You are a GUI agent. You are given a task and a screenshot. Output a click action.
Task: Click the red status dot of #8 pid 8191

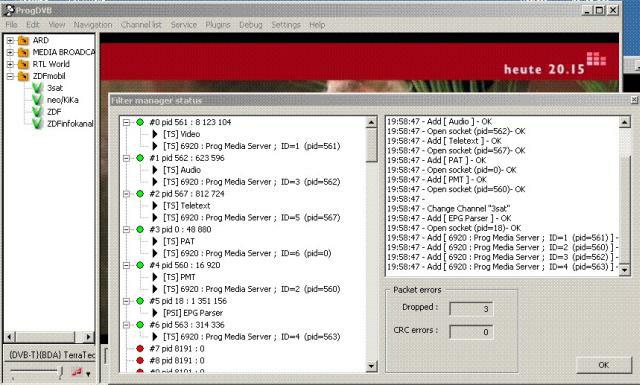(x=140, y=361)
